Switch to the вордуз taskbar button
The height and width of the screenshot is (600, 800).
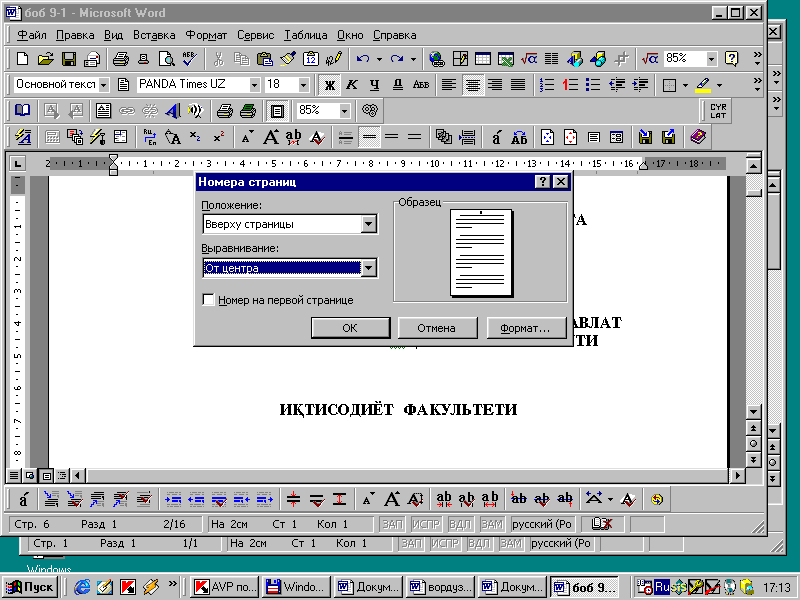click(441, 587)
